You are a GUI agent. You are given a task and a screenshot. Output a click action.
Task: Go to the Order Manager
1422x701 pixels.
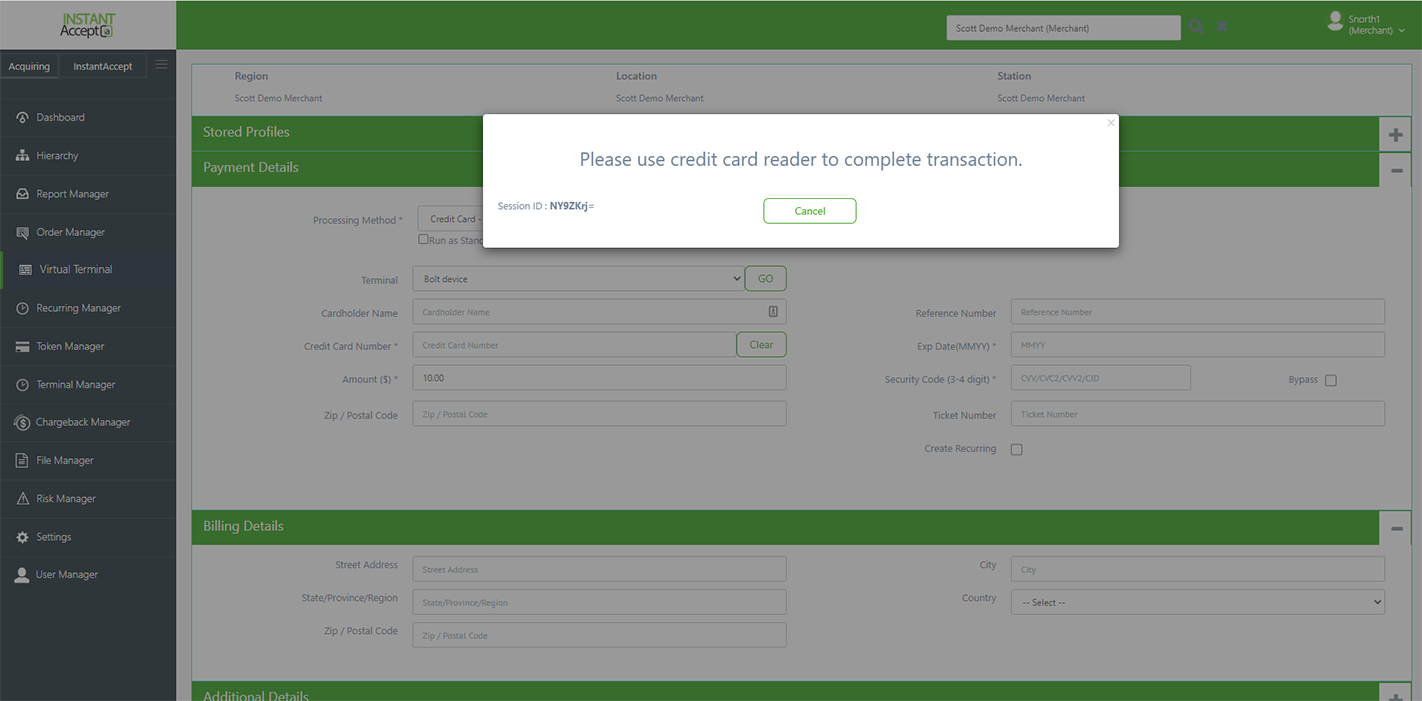[65, 231]
